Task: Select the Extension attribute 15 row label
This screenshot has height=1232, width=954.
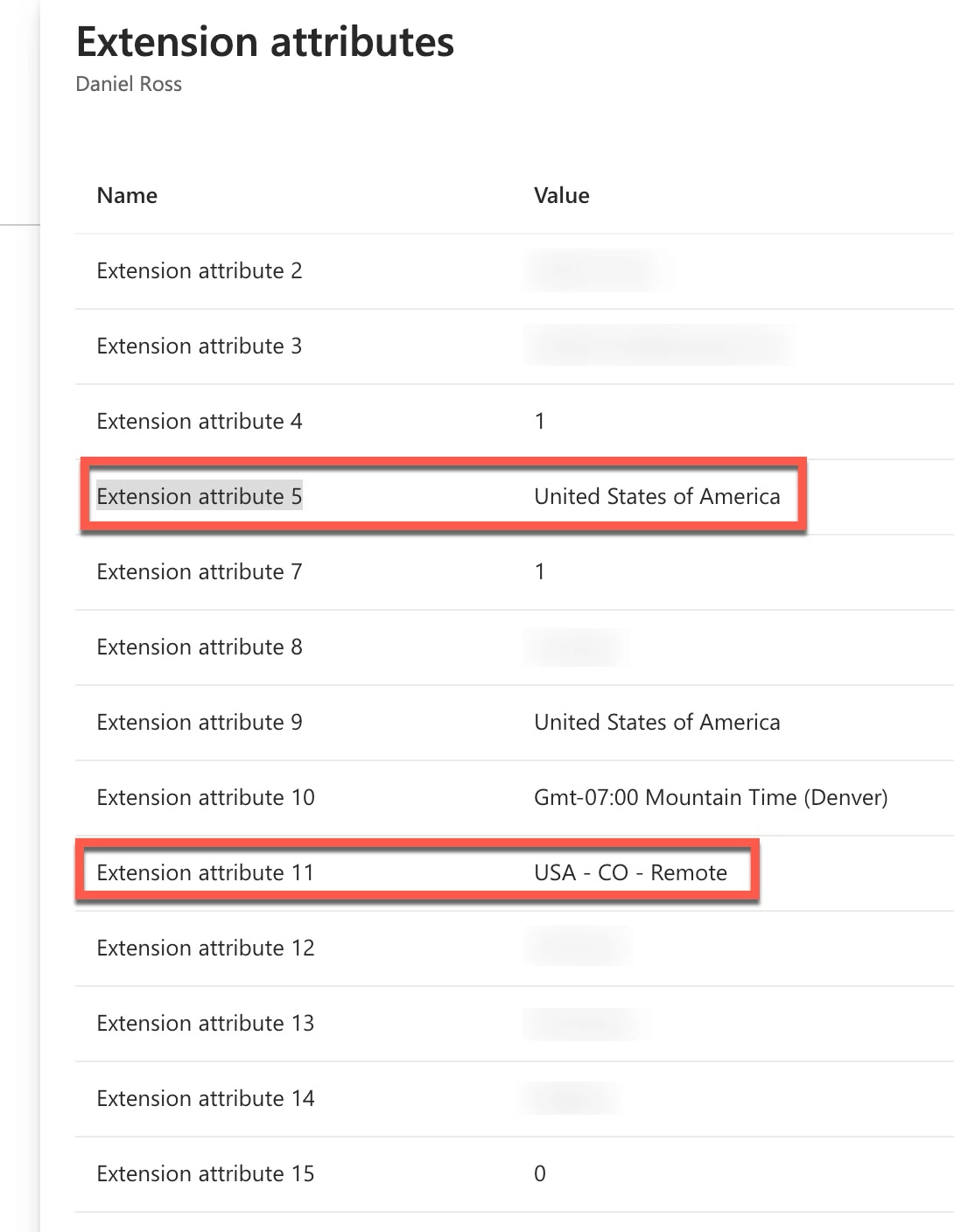Action: coord(206,1173)
